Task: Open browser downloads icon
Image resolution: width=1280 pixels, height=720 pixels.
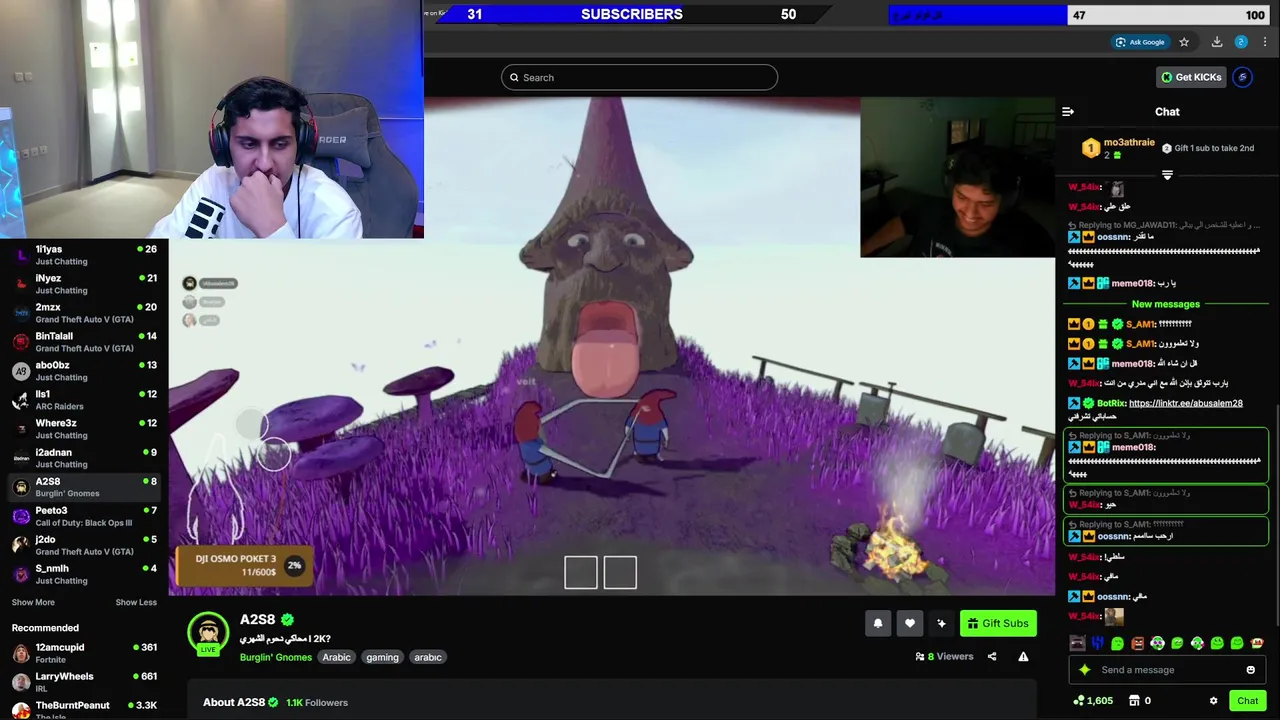Action: click(x=1217, y=42)
